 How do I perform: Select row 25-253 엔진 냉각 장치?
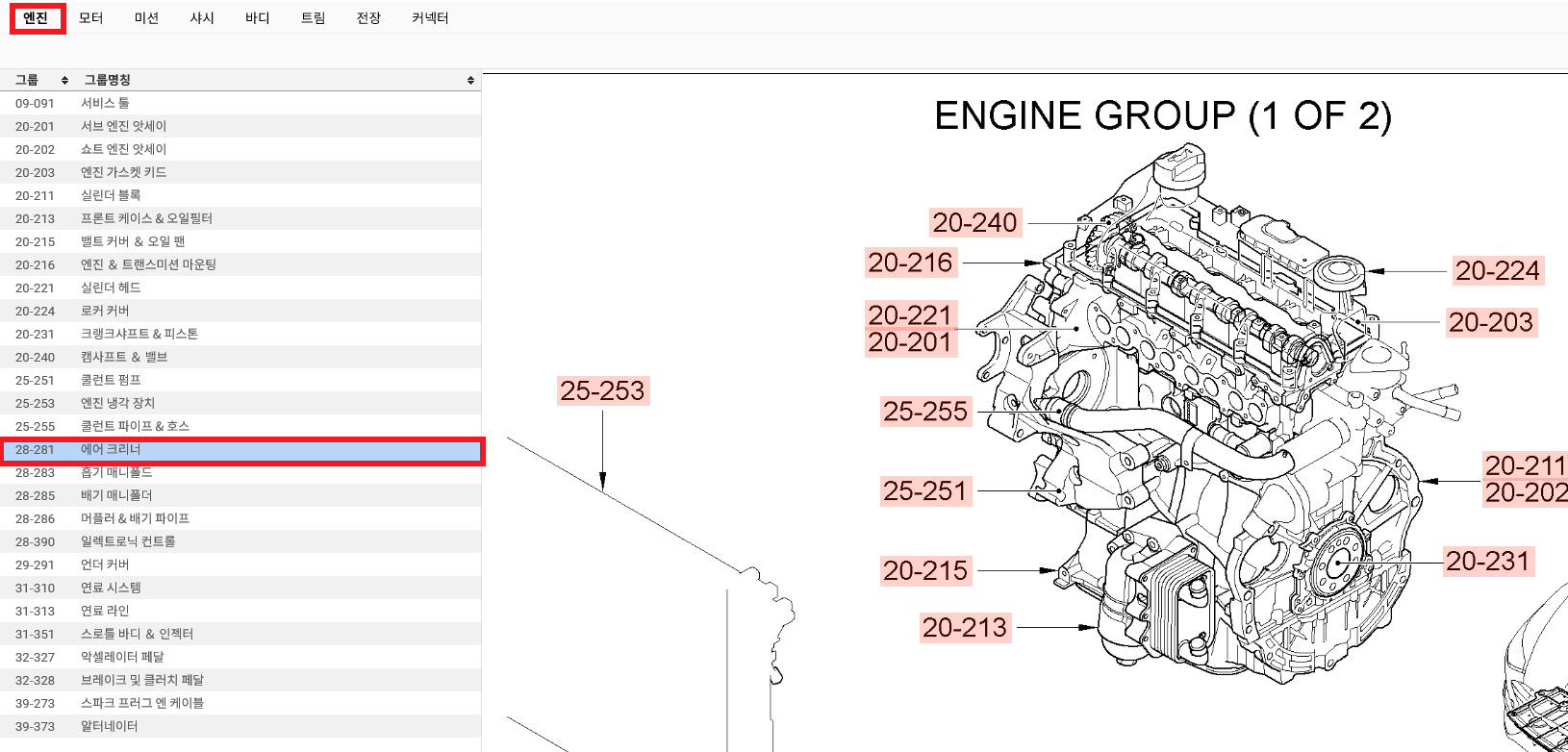(240, 403)
